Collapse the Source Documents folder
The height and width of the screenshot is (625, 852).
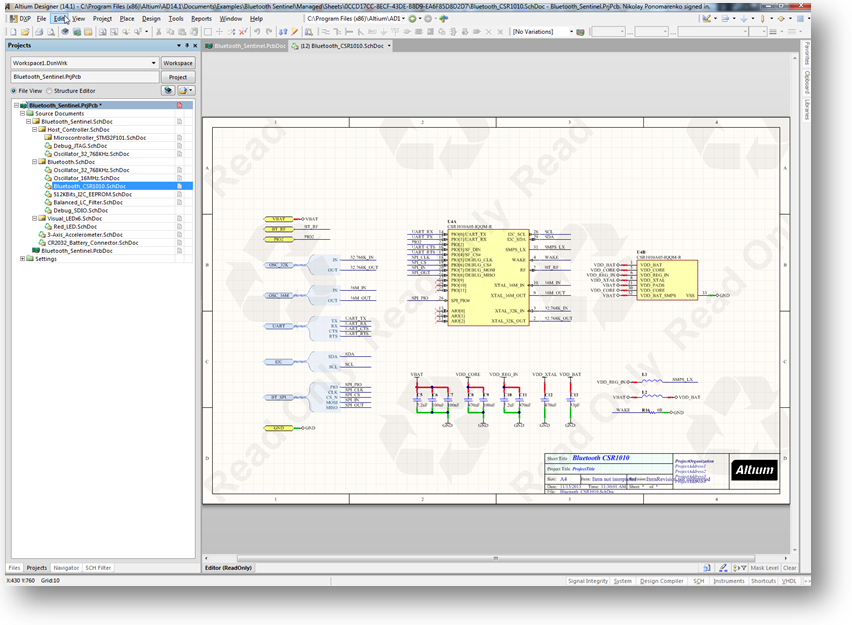[x=22, y=114]
